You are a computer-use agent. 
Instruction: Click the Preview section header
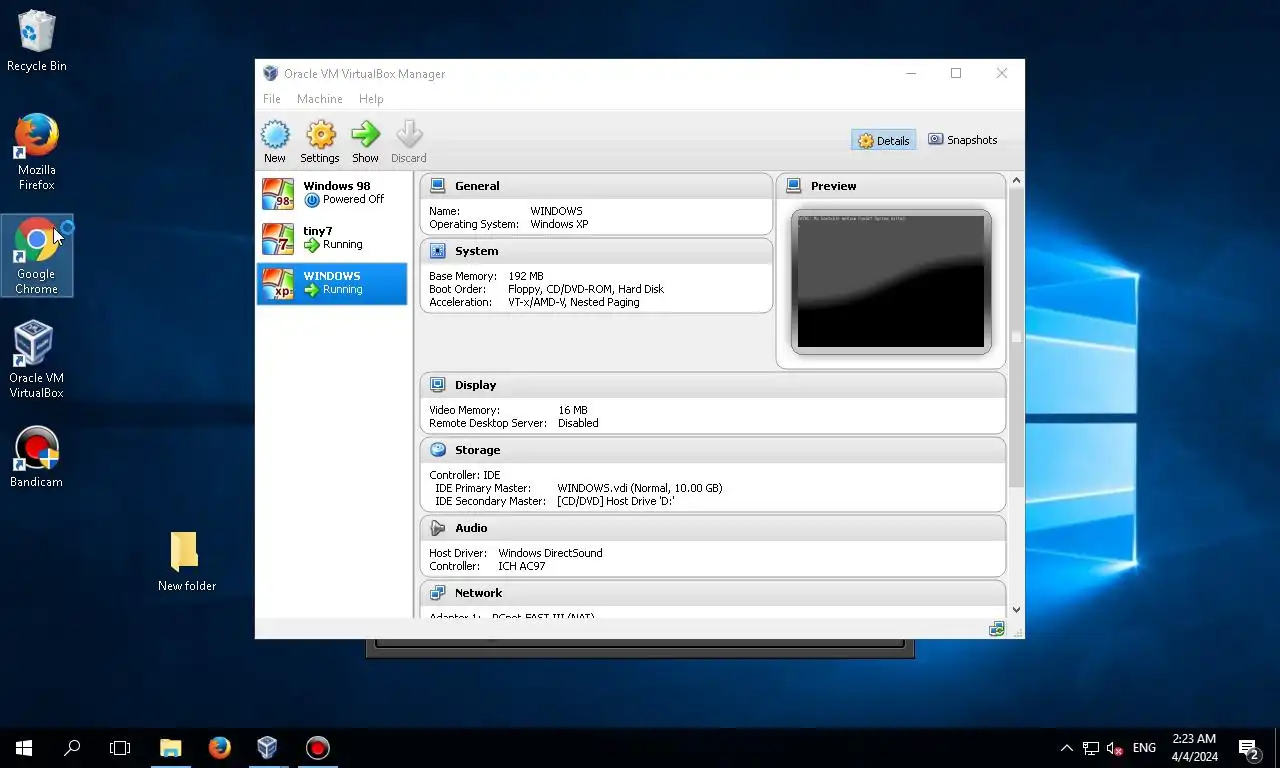point(890,186)
